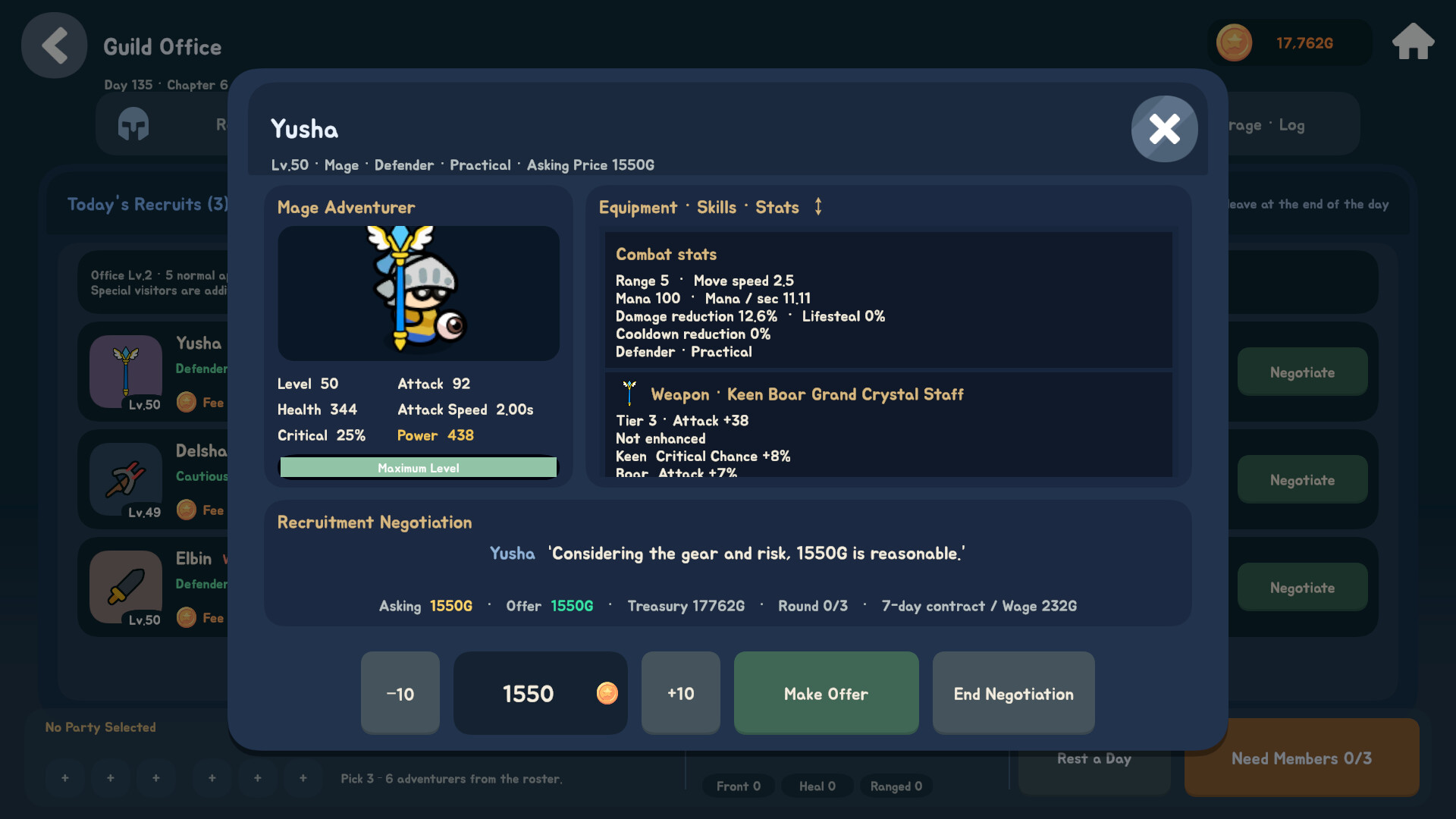The height and width of the screenshot is (819, 1456).
Task: Click the Round 0/3 negotiation counter
Action: coord(813,606)
